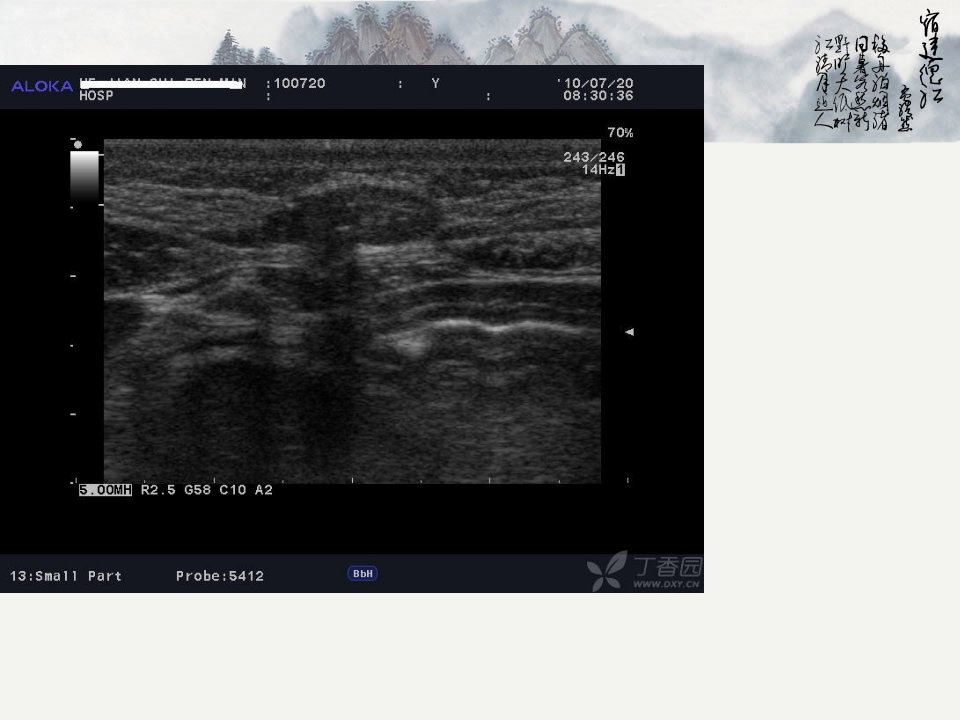Click the 70% power readout
The width and height of the screenshot is (960, 720).
[620, 132]
